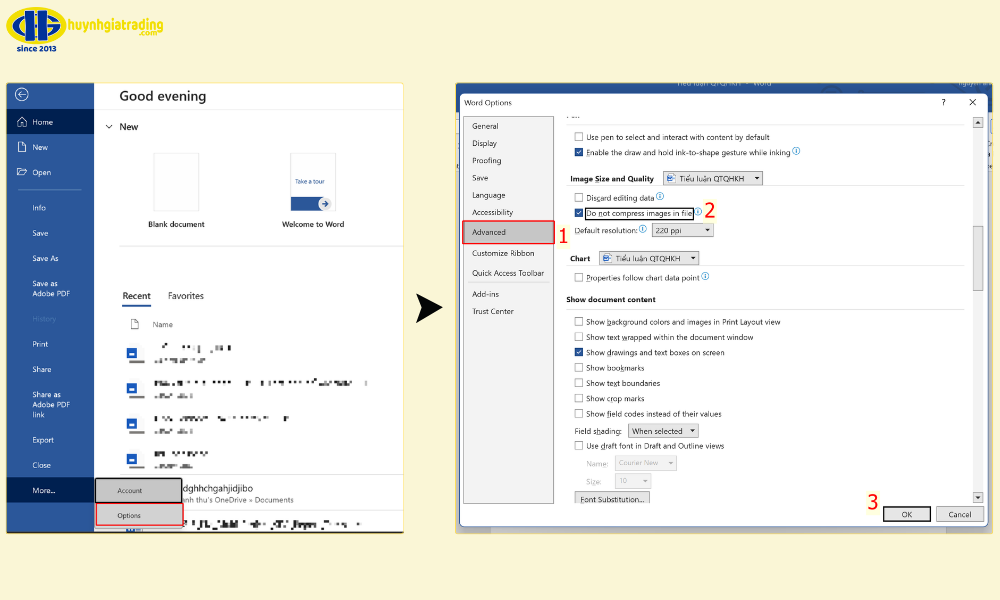Open the Blank document thumbnail

(176, 182)
